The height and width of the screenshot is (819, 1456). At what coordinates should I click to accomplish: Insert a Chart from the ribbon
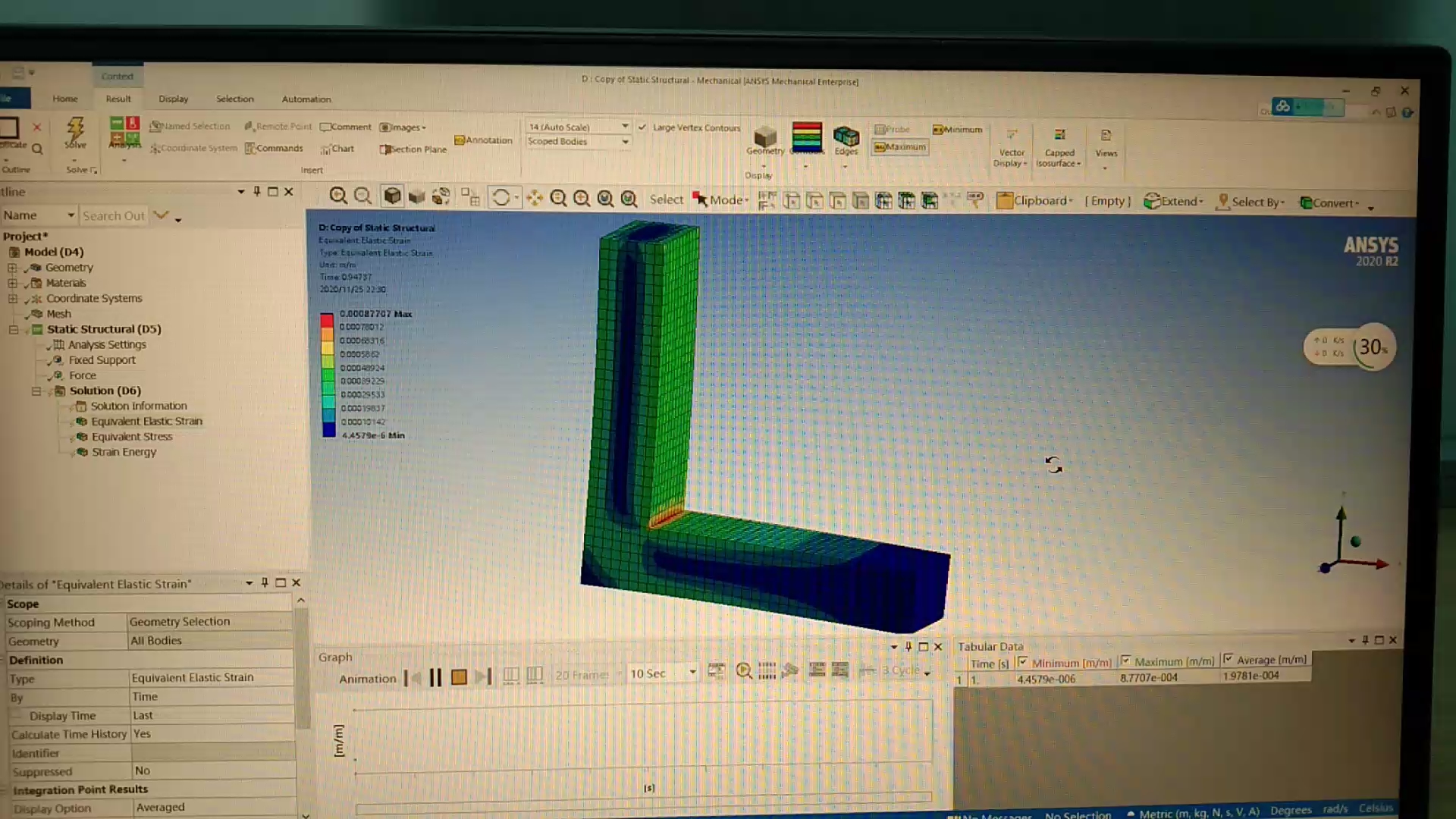pyautogui.click(x=337, y=149)
